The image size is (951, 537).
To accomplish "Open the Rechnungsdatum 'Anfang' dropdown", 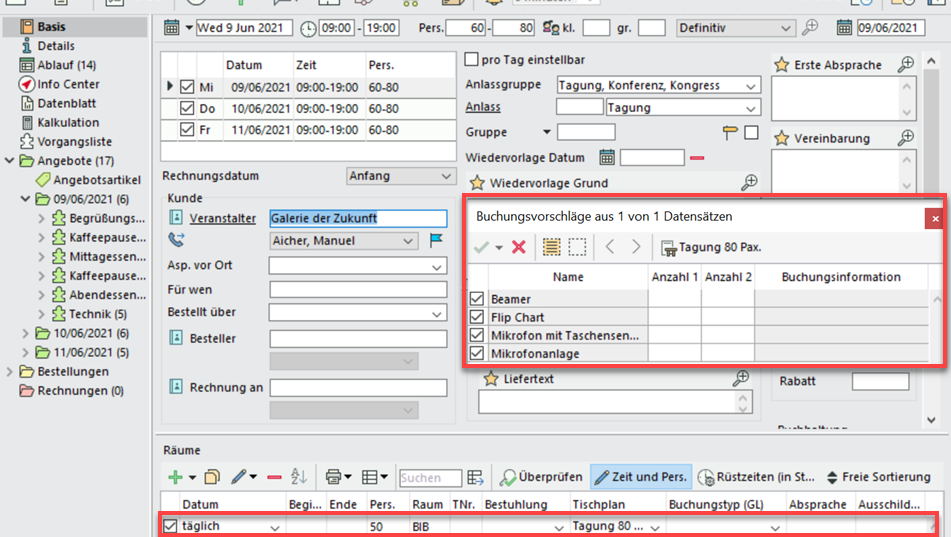I will (x=445, y=176).
